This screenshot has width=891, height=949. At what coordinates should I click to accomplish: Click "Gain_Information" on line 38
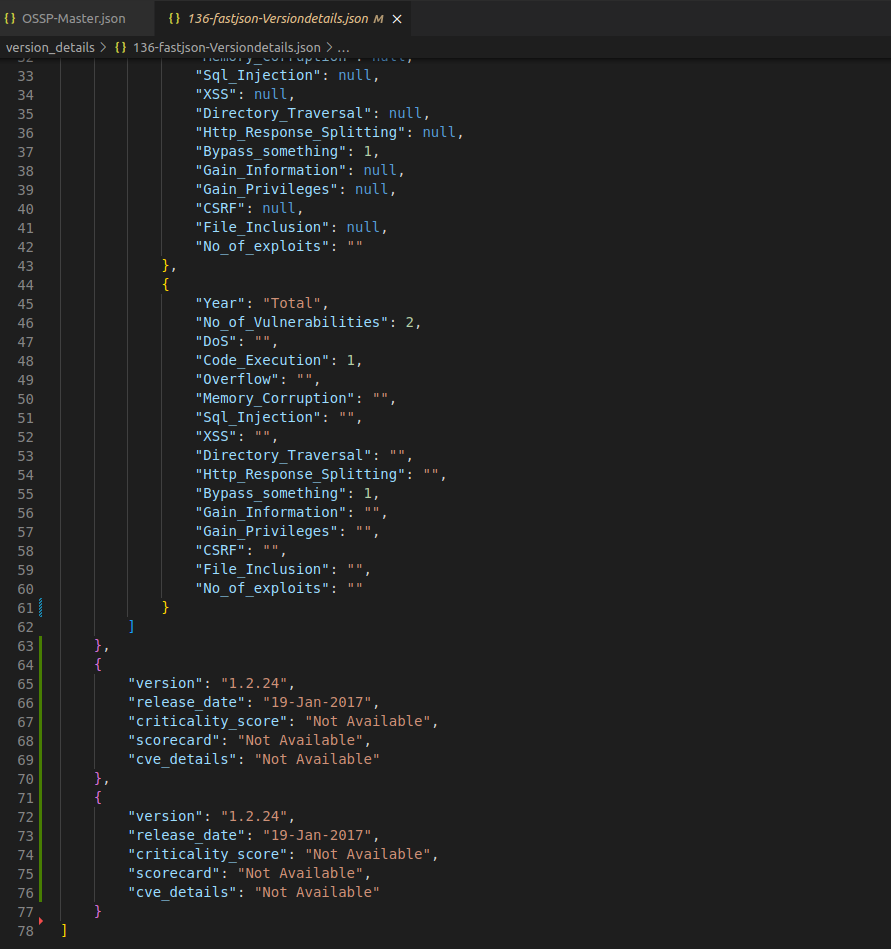tap(271, 170)
